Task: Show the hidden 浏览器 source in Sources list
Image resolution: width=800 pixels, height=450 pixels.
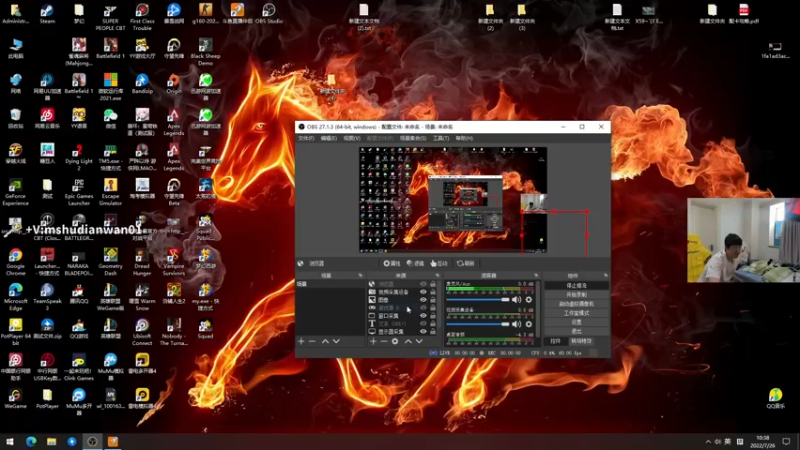Action: (423, 284)
